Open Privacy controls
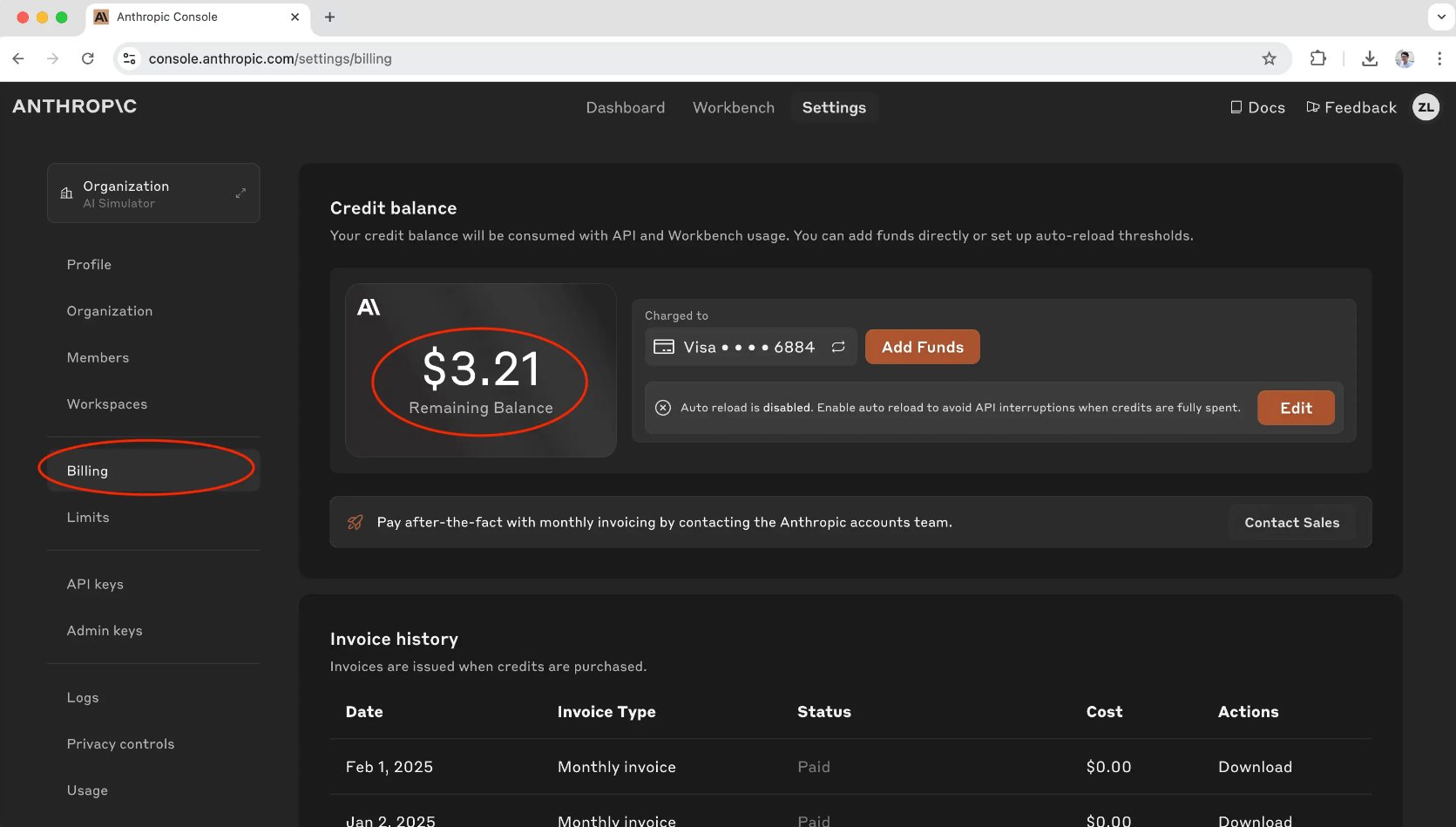The height and width of the screenshot is (827, 1456). coord(120,744)
